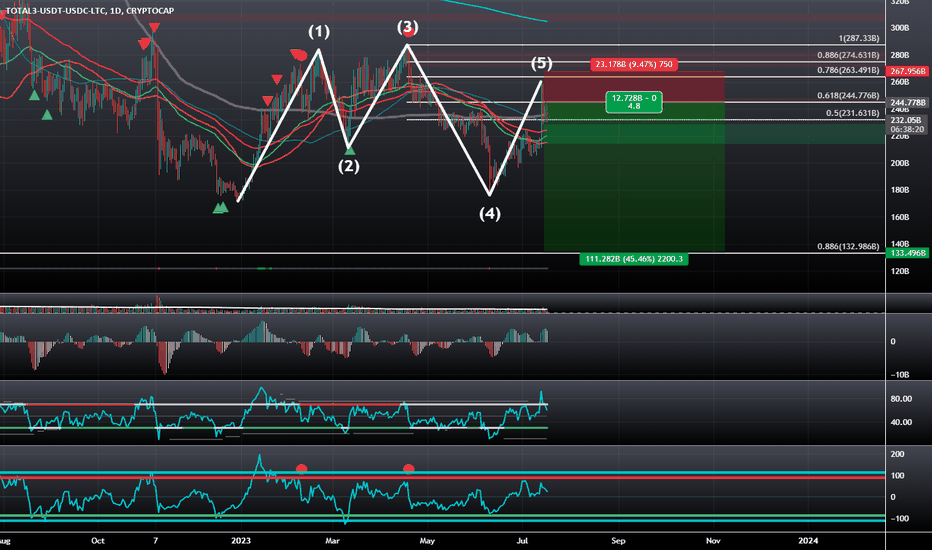
Task: Click the 244.778B price axis tag
Action: coord(908,102)
